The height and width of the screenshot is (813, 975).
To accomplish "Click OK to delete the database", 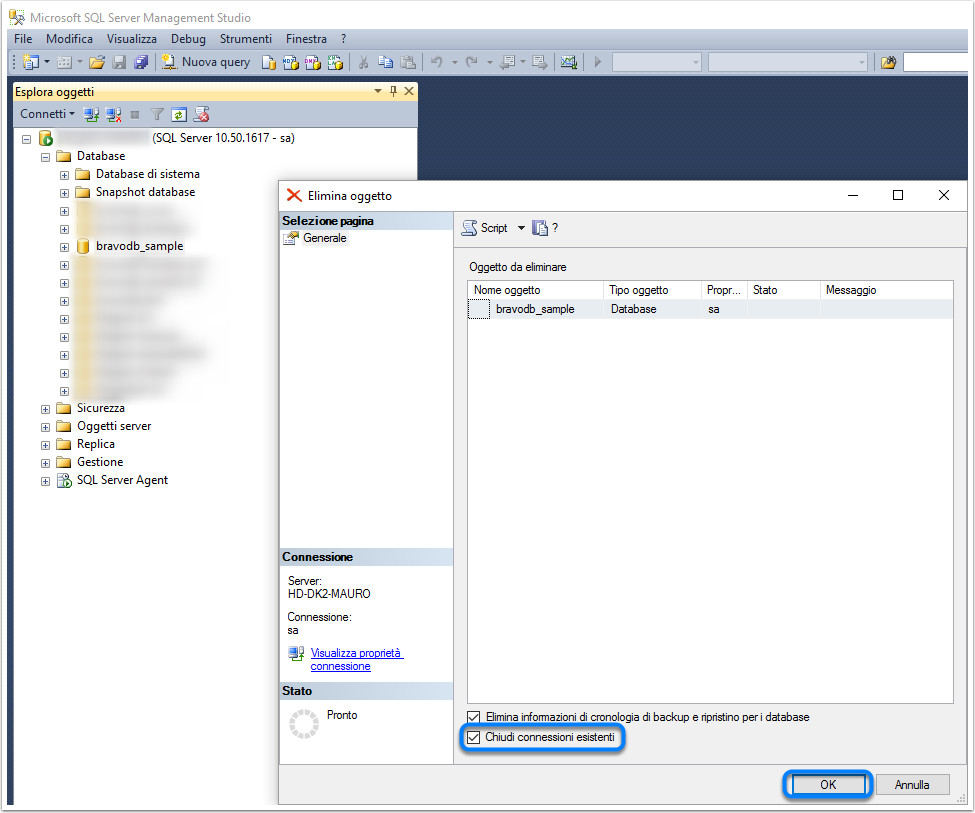I will 828,784.
